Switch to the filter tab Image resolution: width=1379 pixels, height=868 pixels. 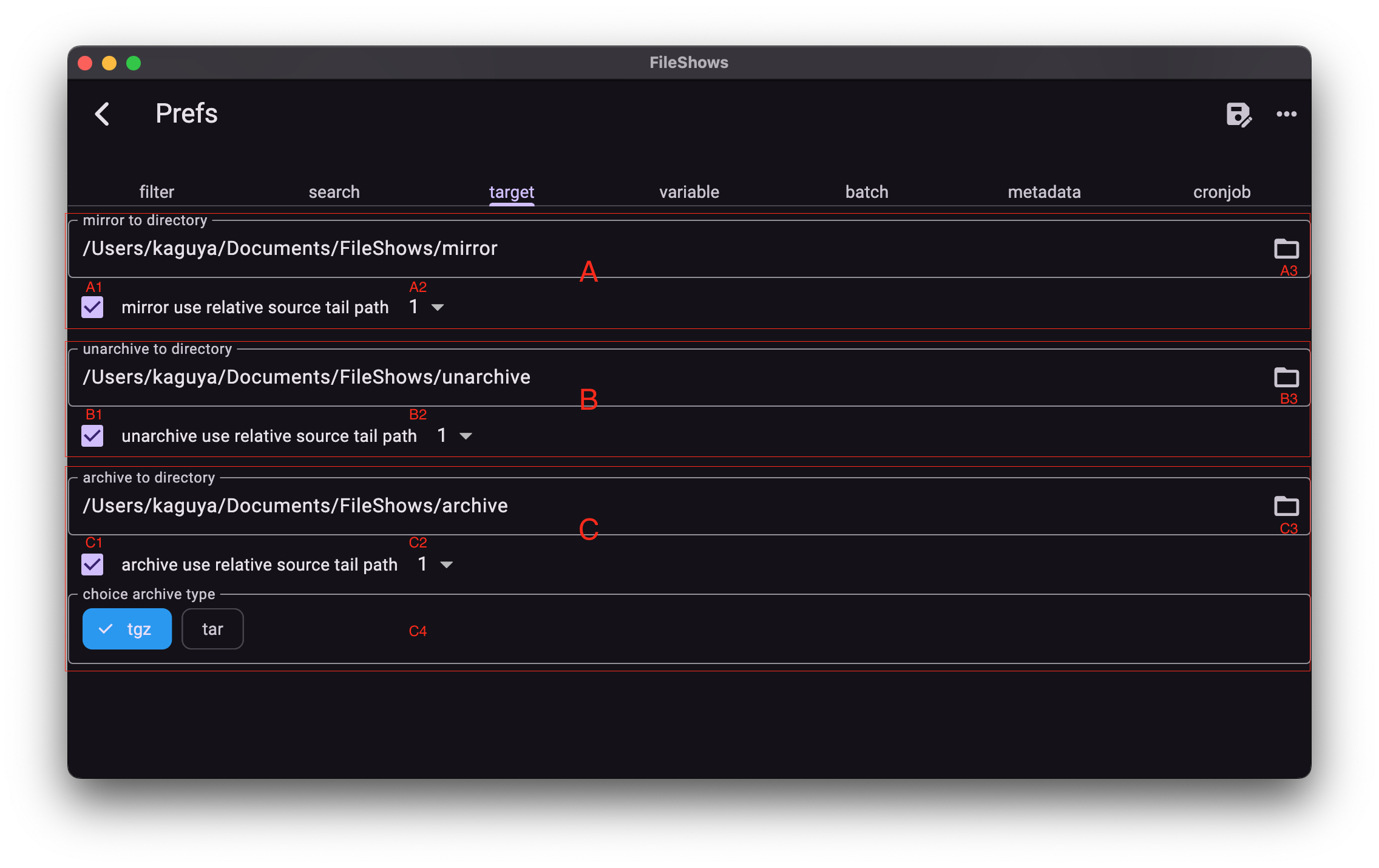(157, 192)
